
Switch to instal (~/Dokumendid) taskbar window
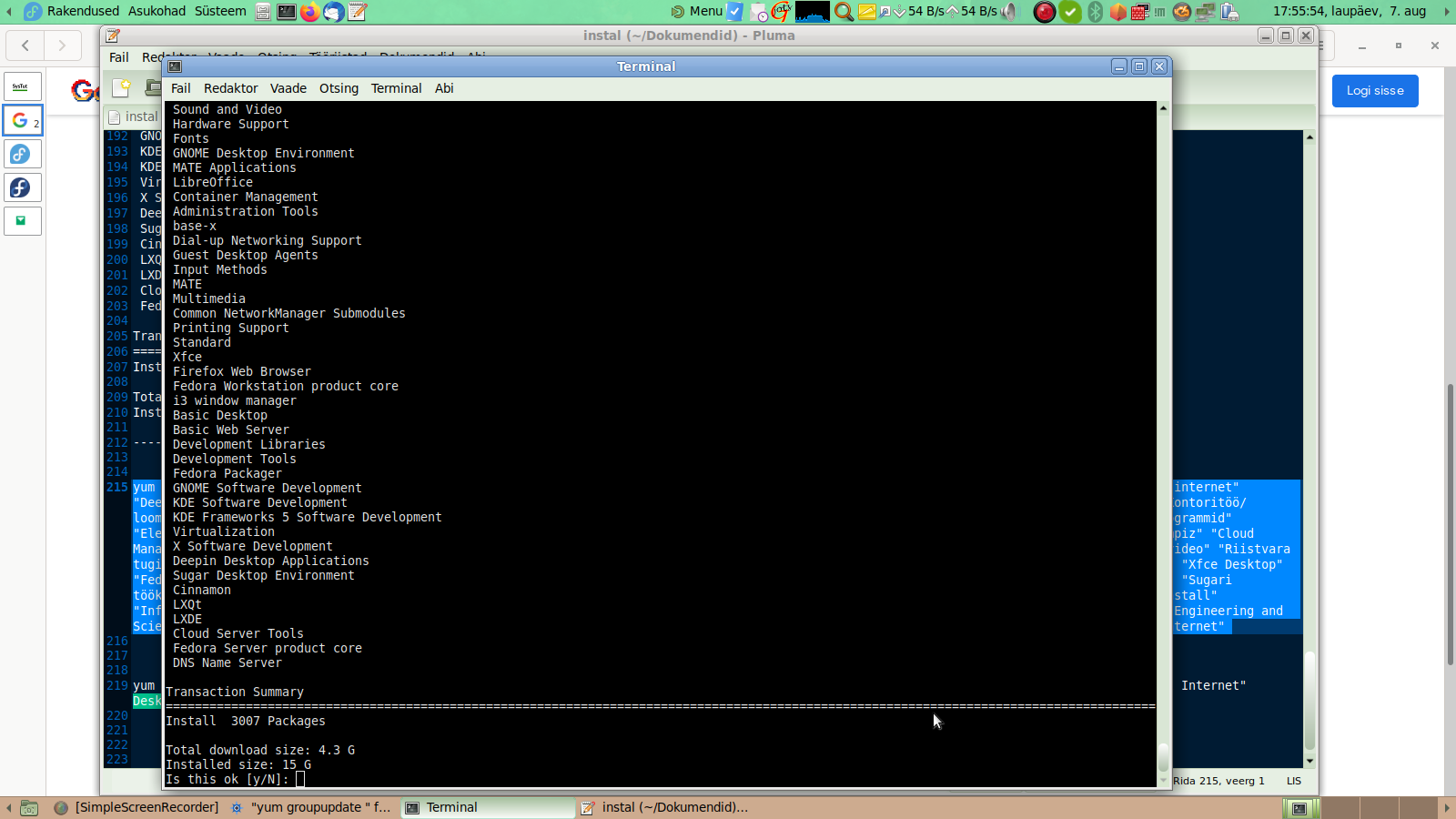(664, 807)
